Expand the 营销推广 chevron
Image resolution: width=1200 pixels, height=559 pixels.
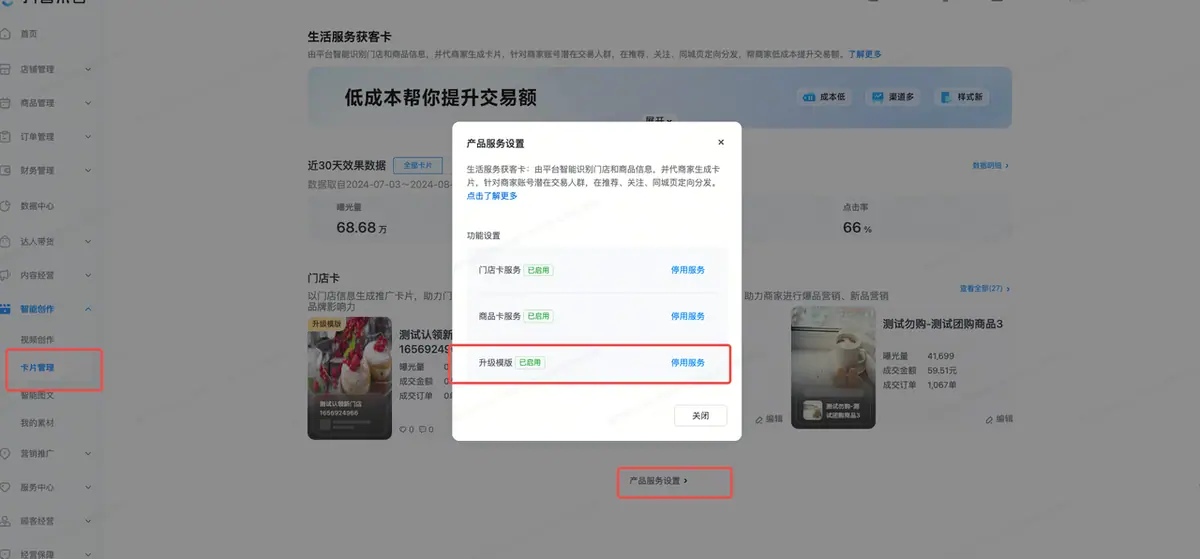[x=88, y=454]
